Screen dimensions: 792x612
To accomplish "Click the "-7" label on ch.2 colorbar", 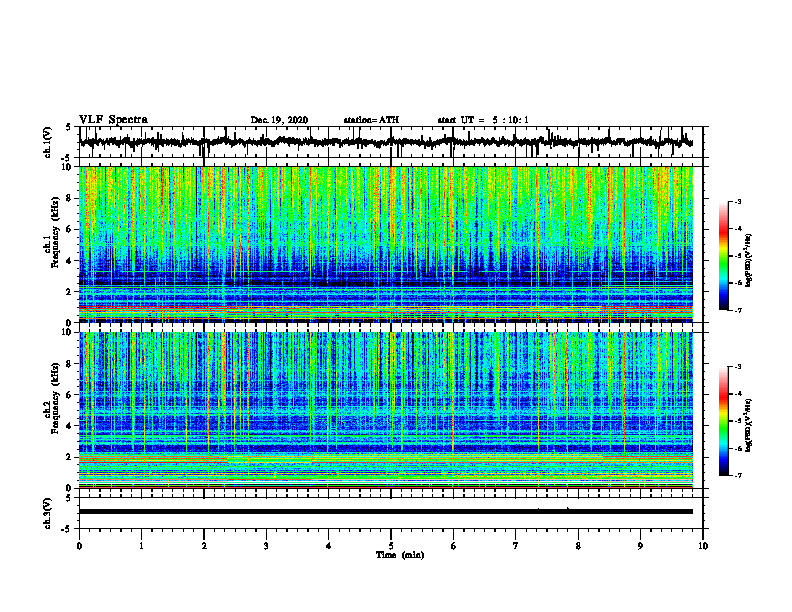I will click(738, 476).
